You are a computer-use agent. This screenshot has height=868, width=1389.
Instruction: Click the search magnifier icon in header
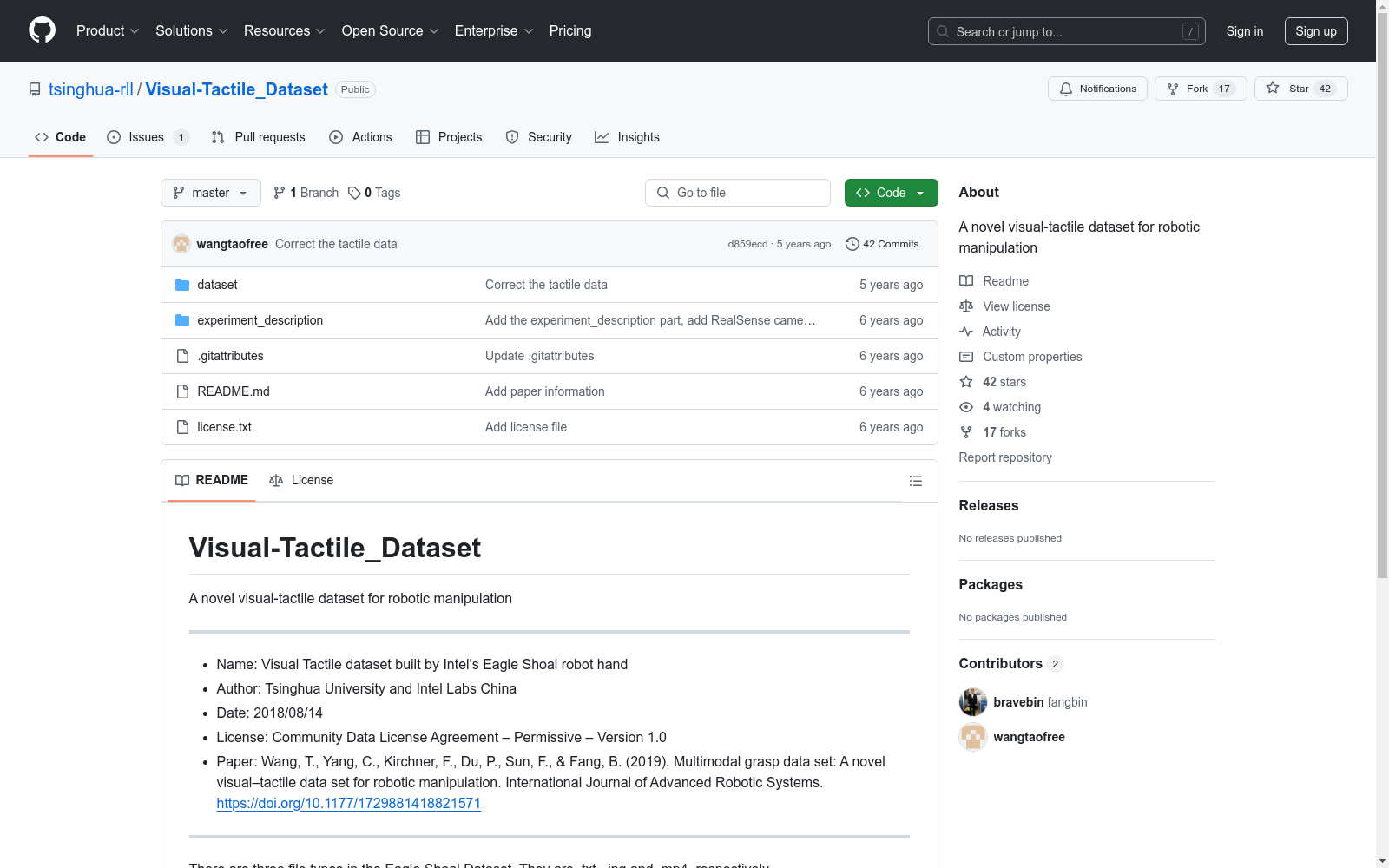943,31
